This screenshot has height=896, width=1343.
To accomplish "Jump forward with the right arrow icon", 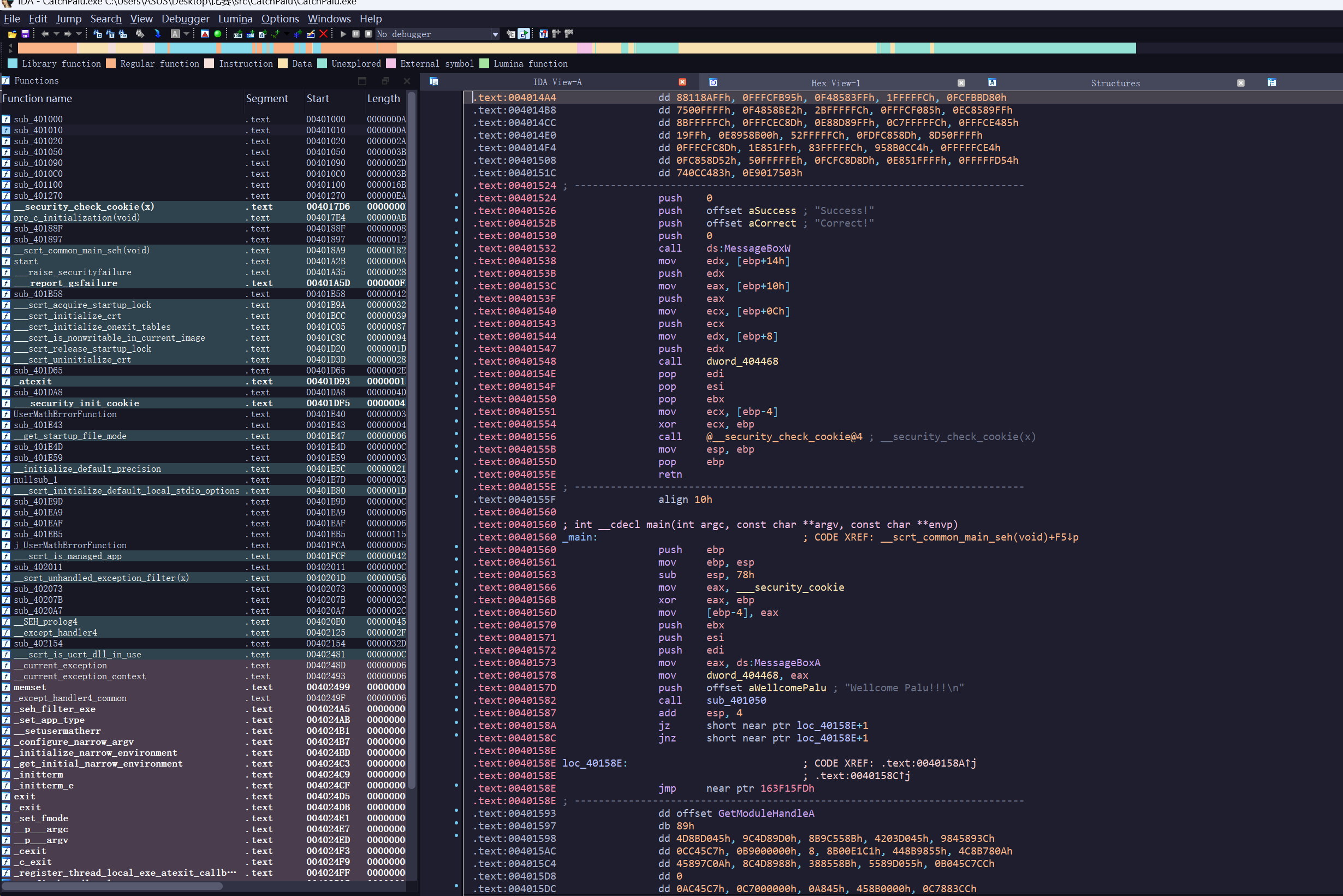I will (x=67, y=34).
